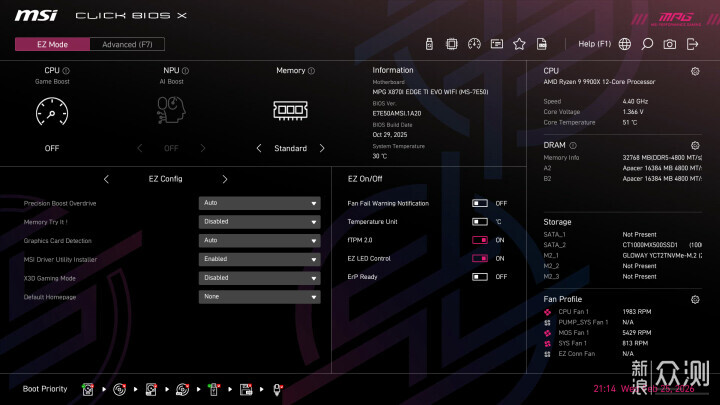Open the language globe icon
Image resolution: width=720 pixels, height=405 pixels.
[624, 44]
